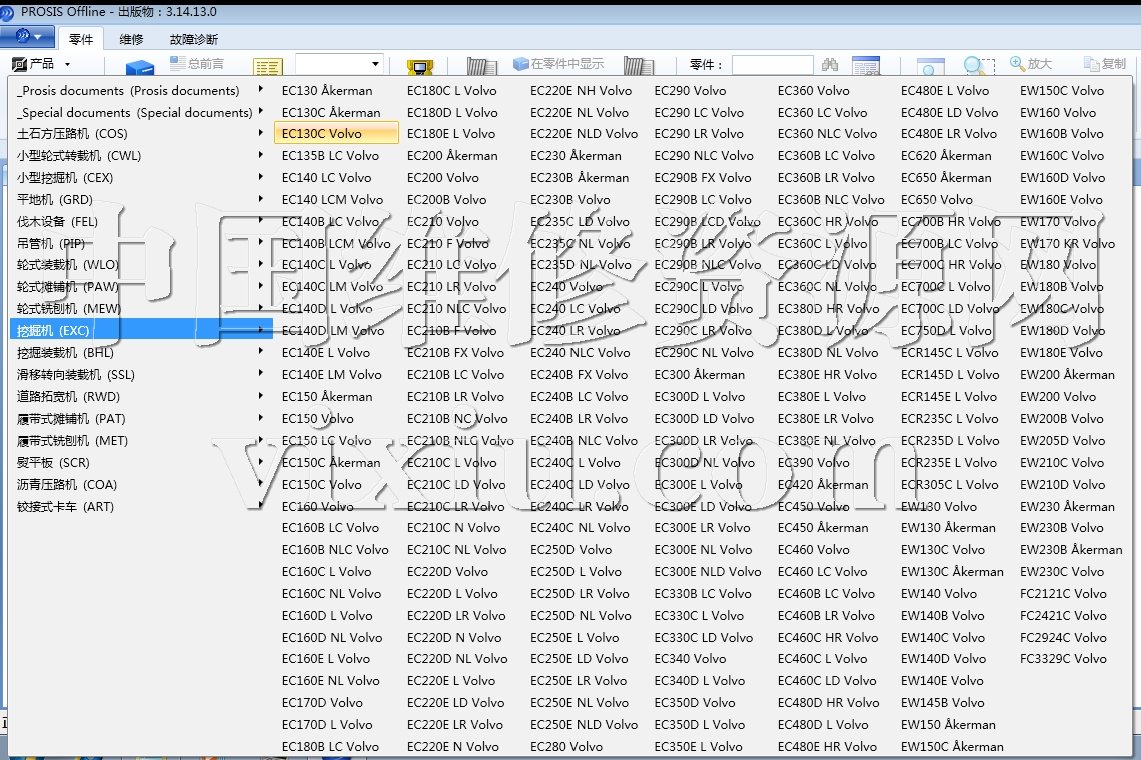Click the 复制 copy button

pos(1105,64)
